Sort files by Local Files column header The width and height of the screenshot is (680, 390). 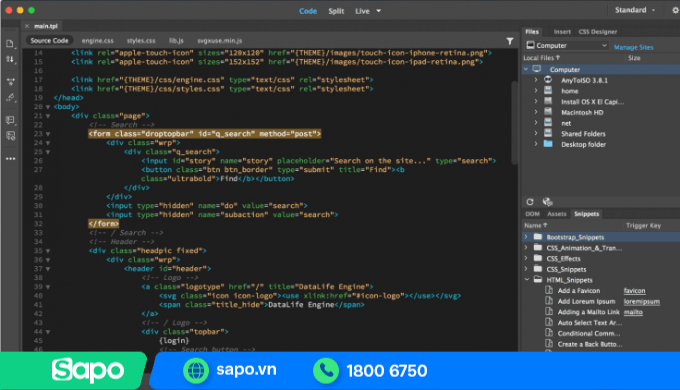tap(542, 58)
